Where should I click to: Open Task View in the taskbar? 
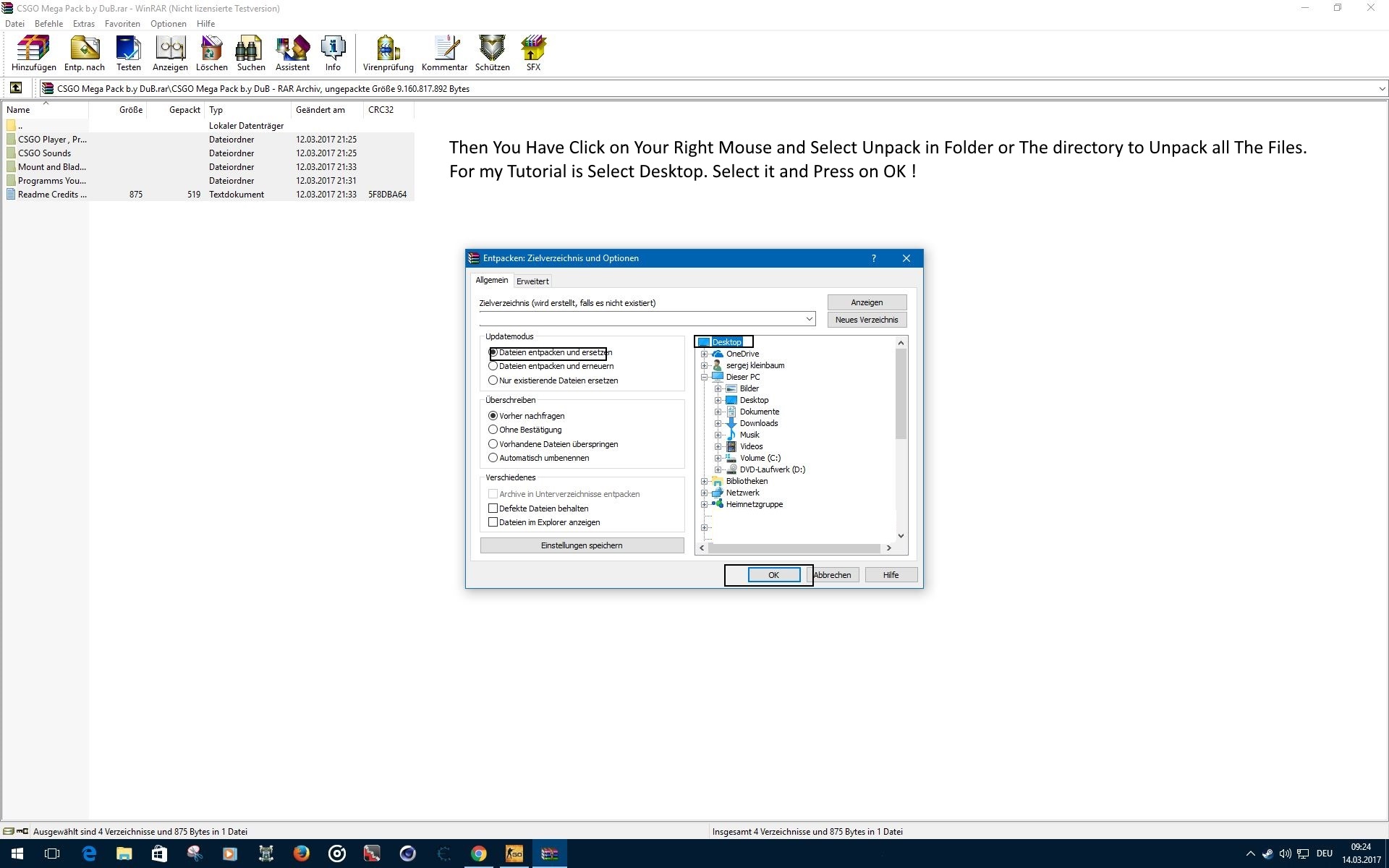coord(52,854)
